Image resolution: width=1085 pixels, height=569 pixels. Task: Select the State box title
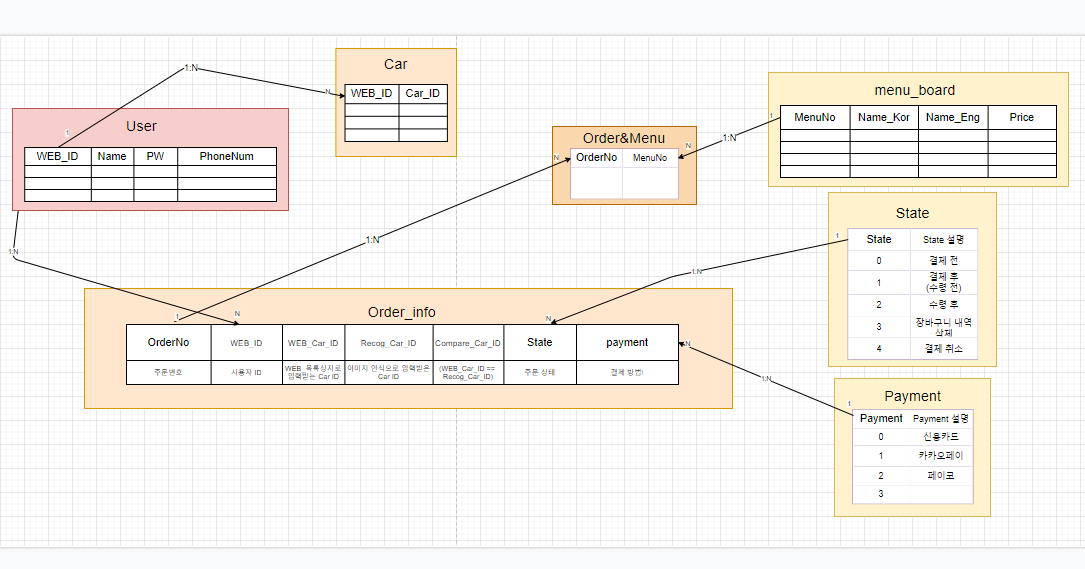[912, 213]
